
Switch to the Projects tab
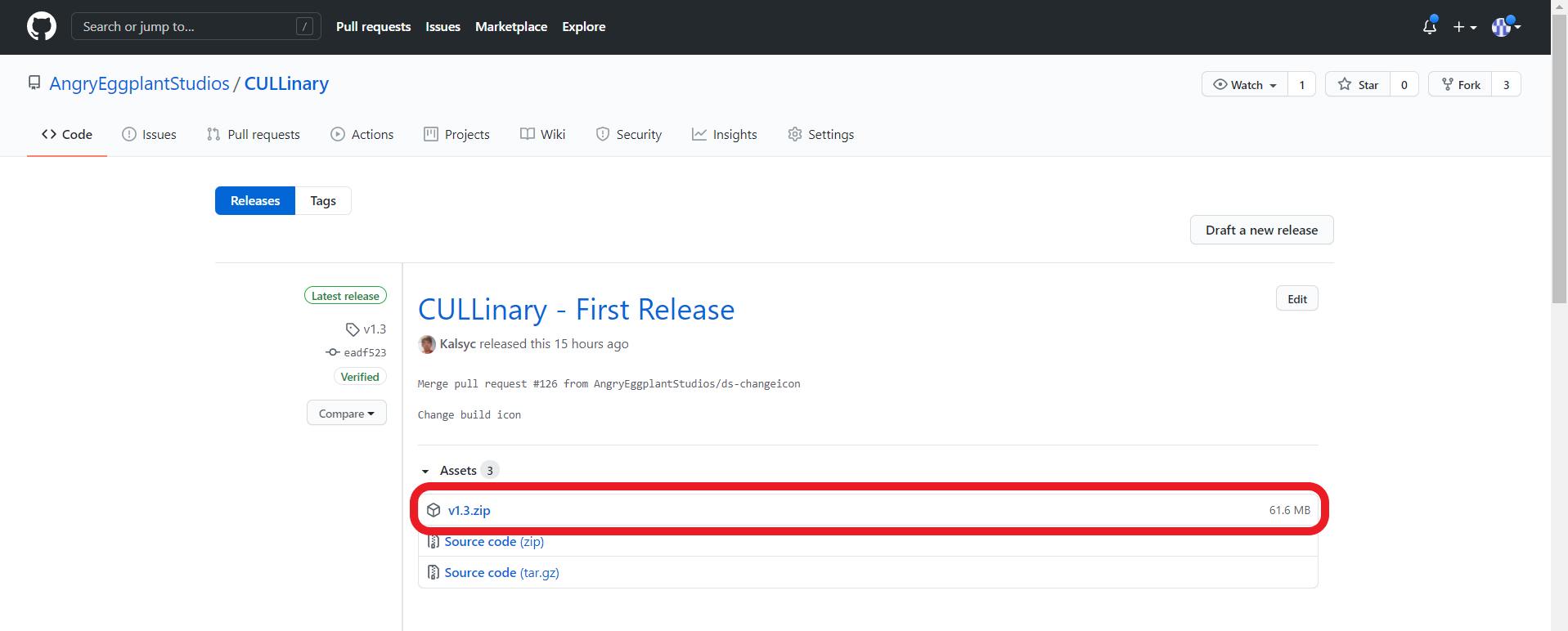click(x=457, y=134)
